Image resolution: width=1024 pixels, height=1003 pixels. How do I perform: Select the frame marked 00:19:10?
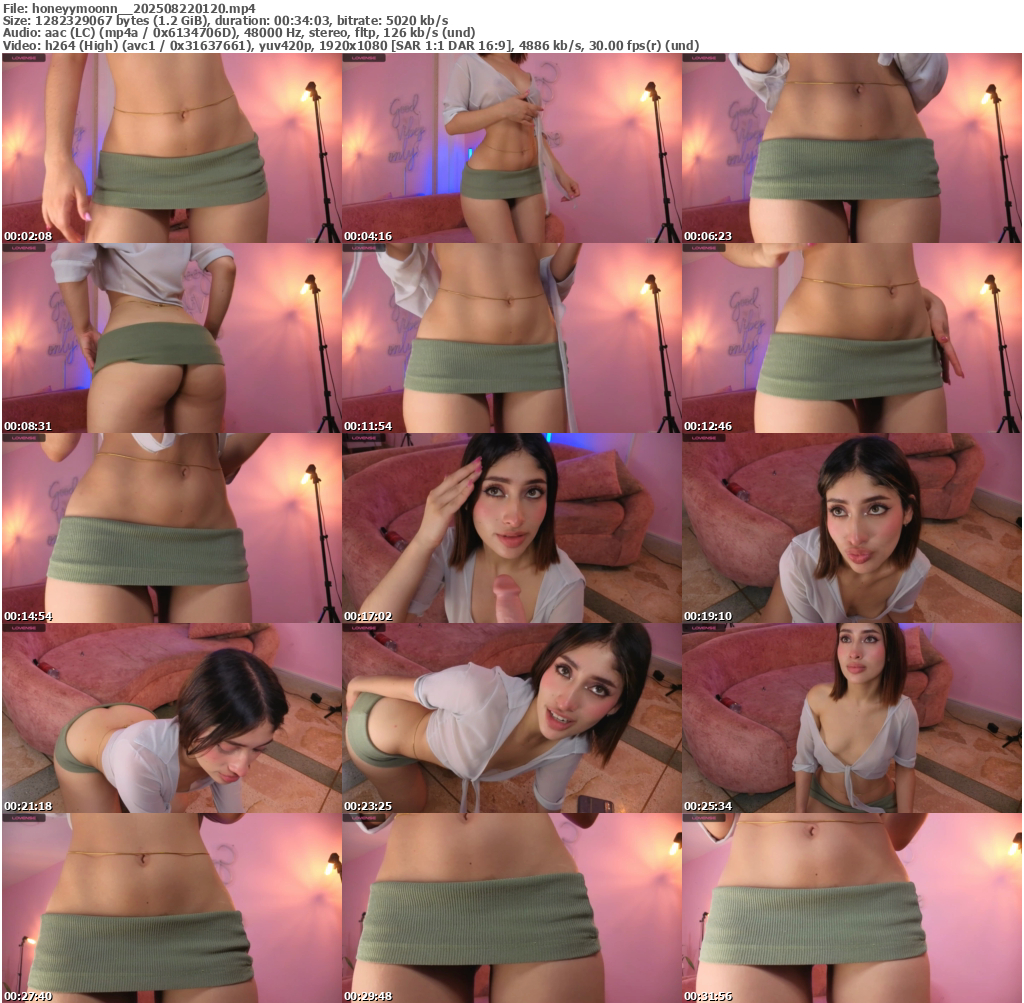pyautogui.click(x=851, y=528)
